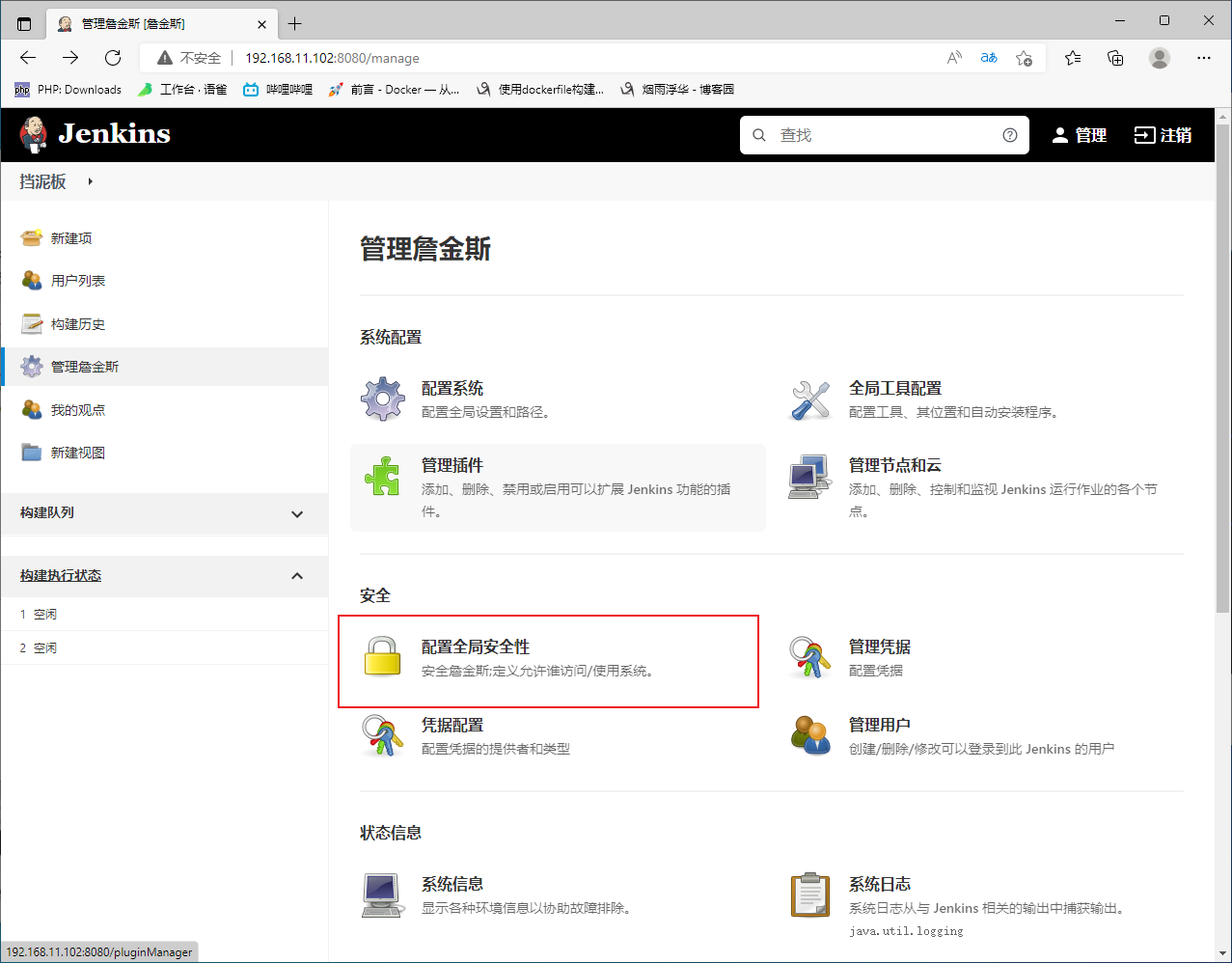This screenshot has width=1232, height=963.
Task: Click the search help question mark icon
Action: tap(1010, 135)
